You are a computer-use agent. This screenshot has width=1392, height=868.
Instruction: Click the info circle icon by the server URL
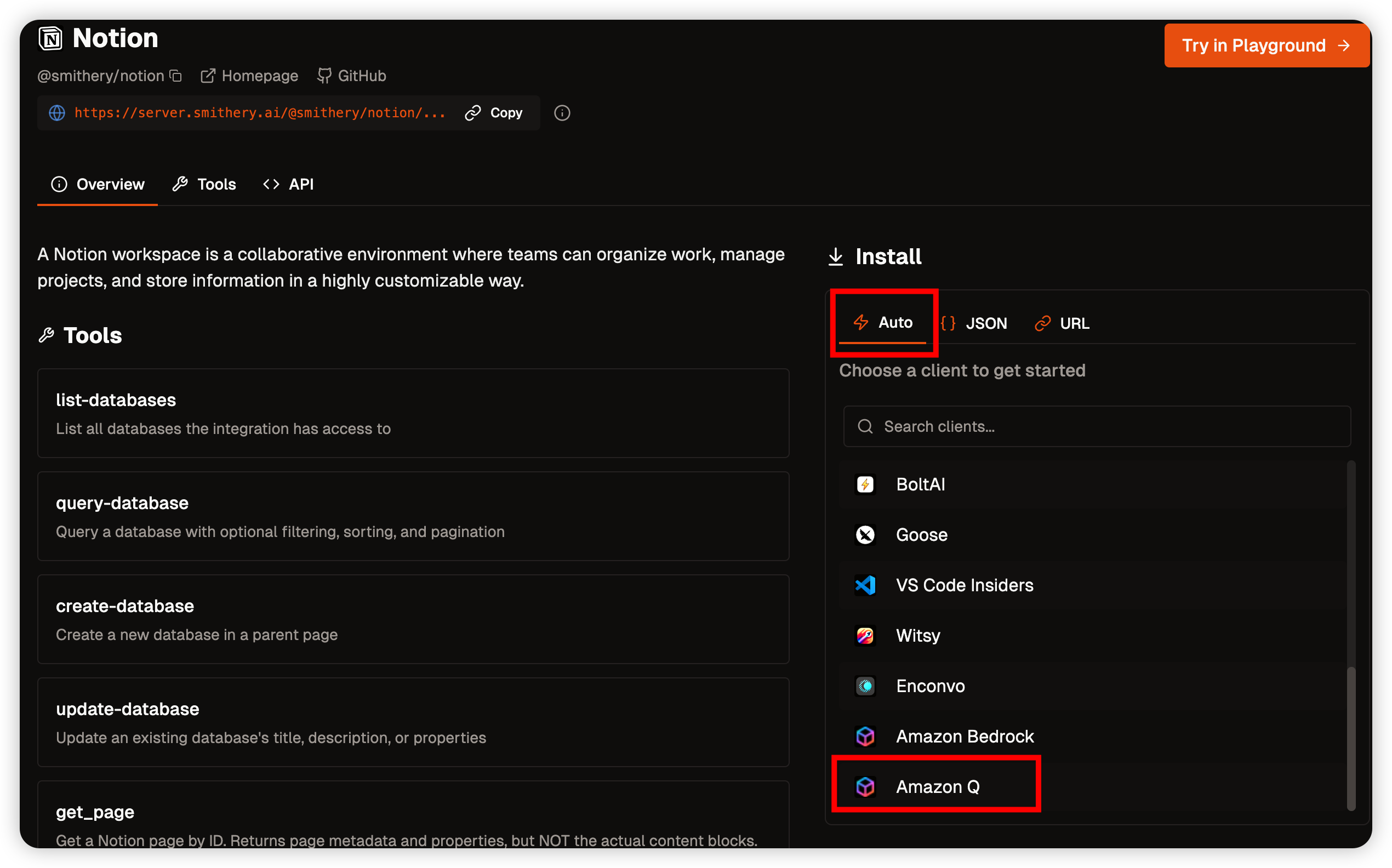coord(561,112)
